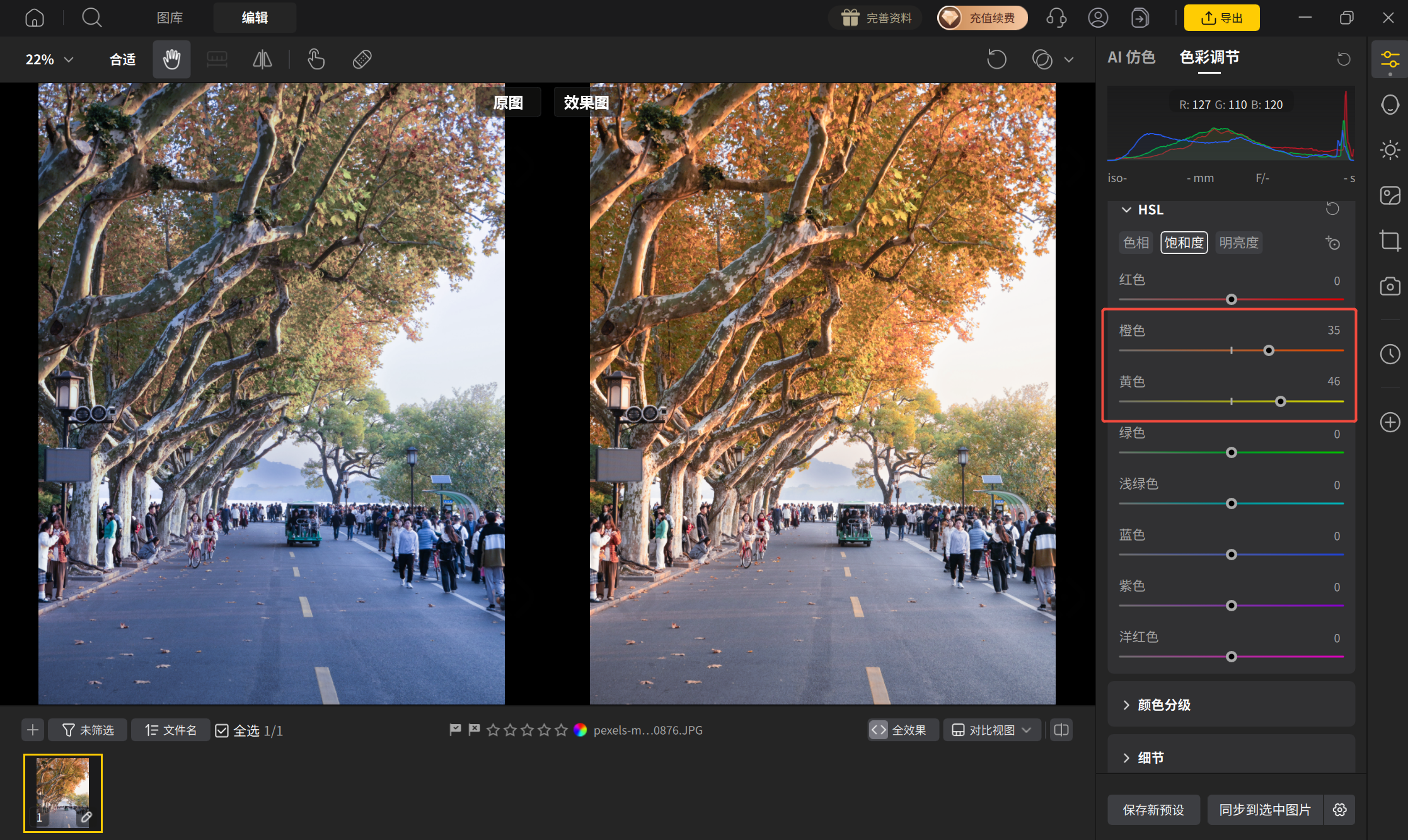Open the customer support headset icon
1408x840 pixels.
pos(1056,18)
